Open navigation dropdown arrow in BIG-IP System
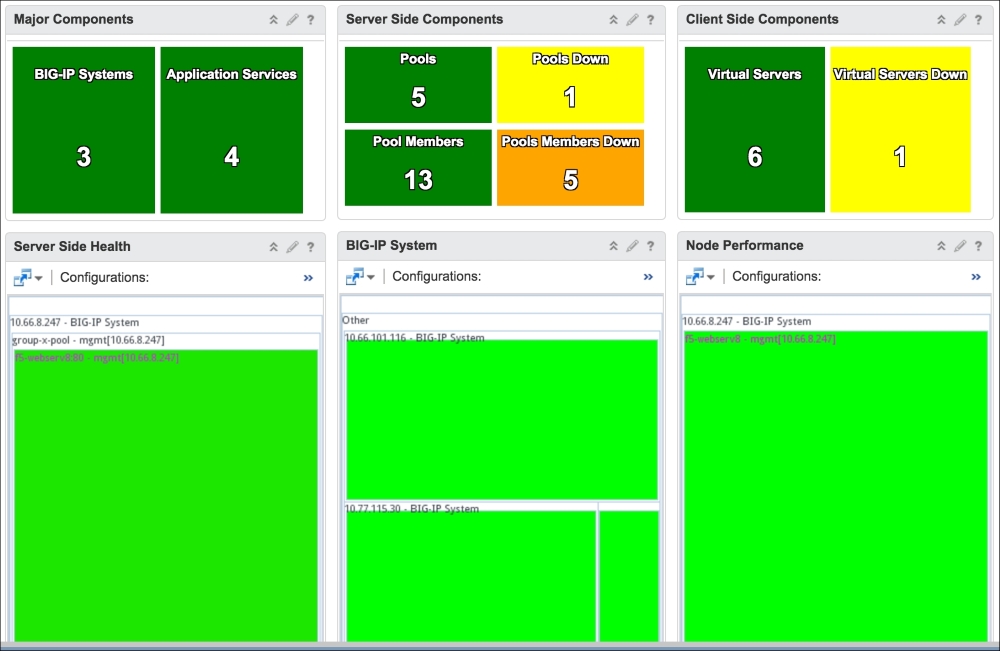 click(x=371, y=277)
